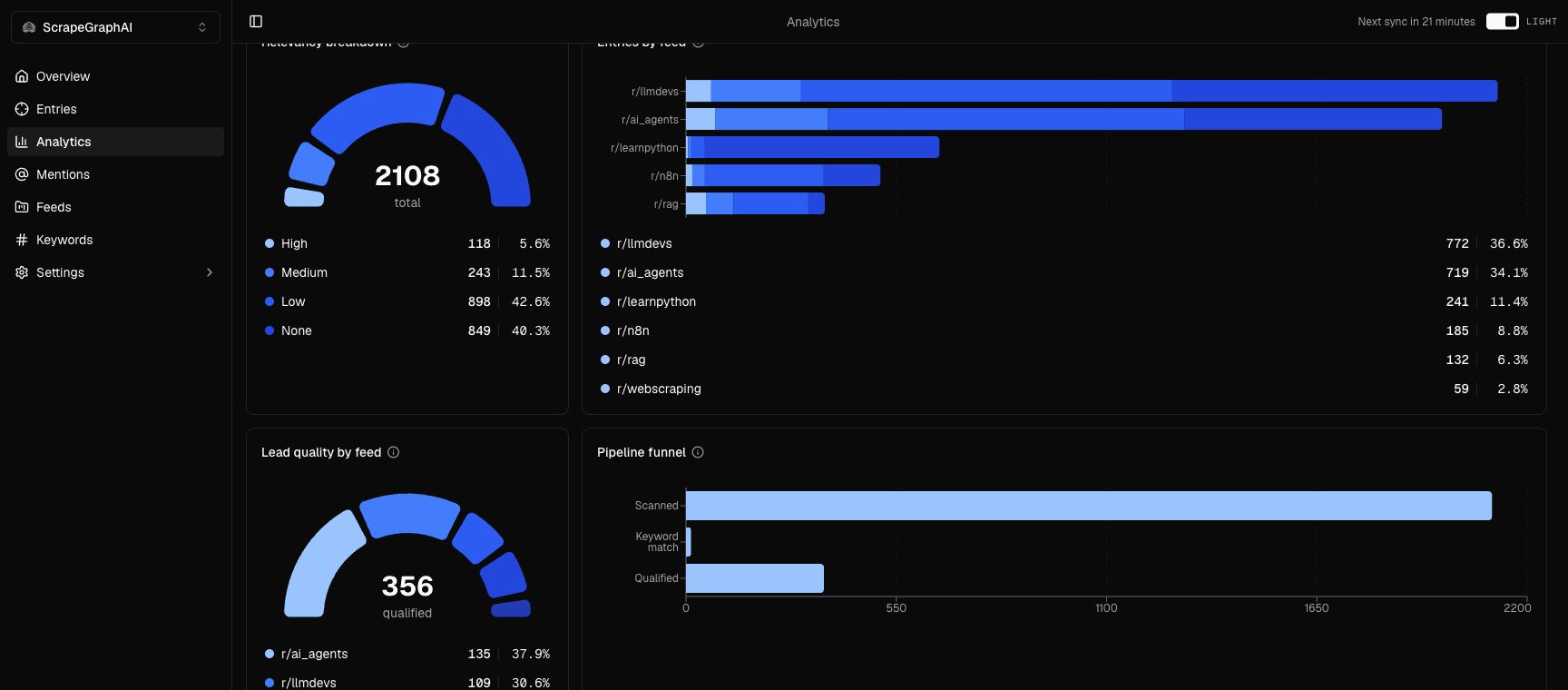
Task: Click the ScrapeGraphAI logo icon
Action: [x=29, y=27]
